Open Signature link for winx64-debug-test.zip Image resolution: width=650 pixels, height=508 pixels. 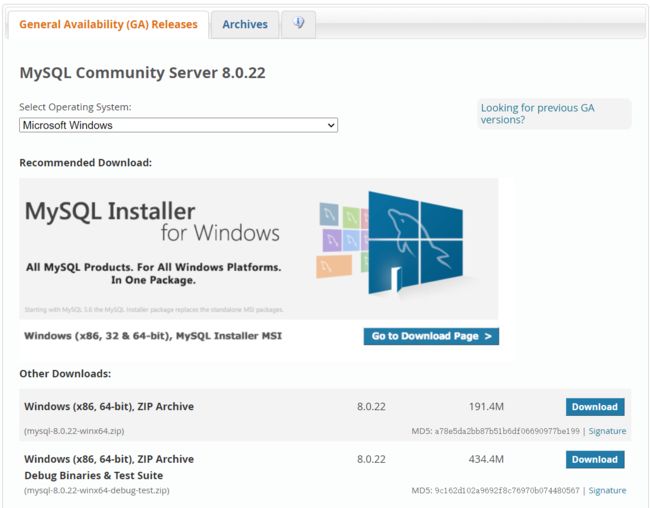(607, 490)
